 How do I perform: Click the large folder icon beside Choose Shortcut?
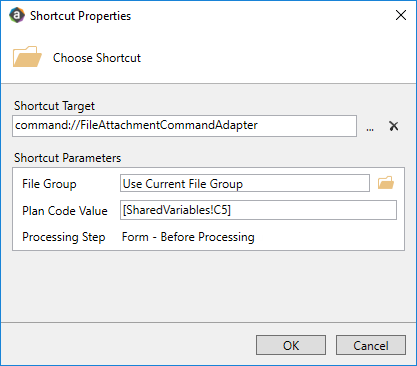pos(27,57)
